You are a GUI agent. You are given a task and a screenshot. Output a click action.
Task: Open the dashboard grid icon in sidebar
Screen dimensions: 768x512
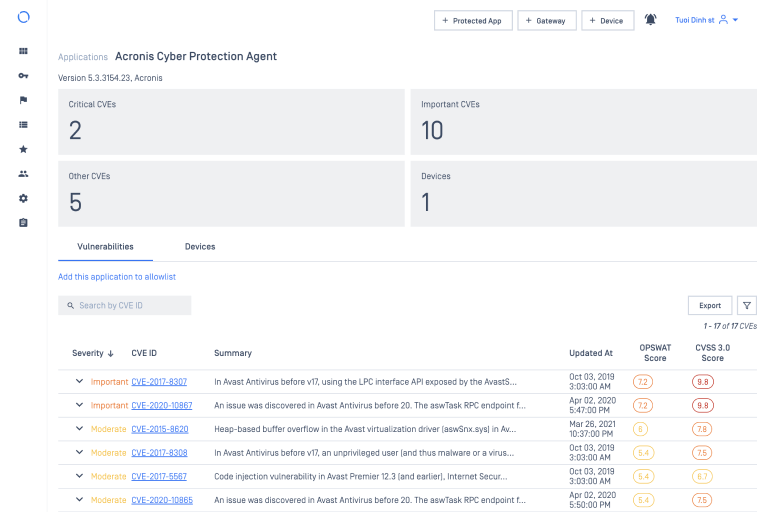point(24,51)
